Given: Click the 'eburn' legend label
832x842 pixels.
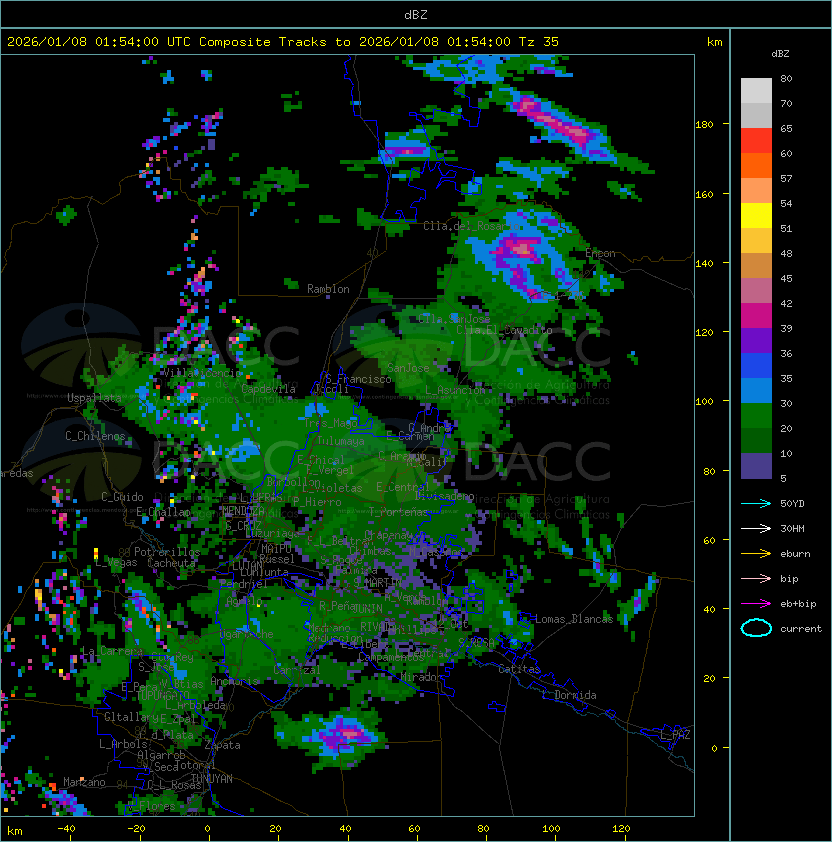Looking at the screenshot, I should [795, 554].
